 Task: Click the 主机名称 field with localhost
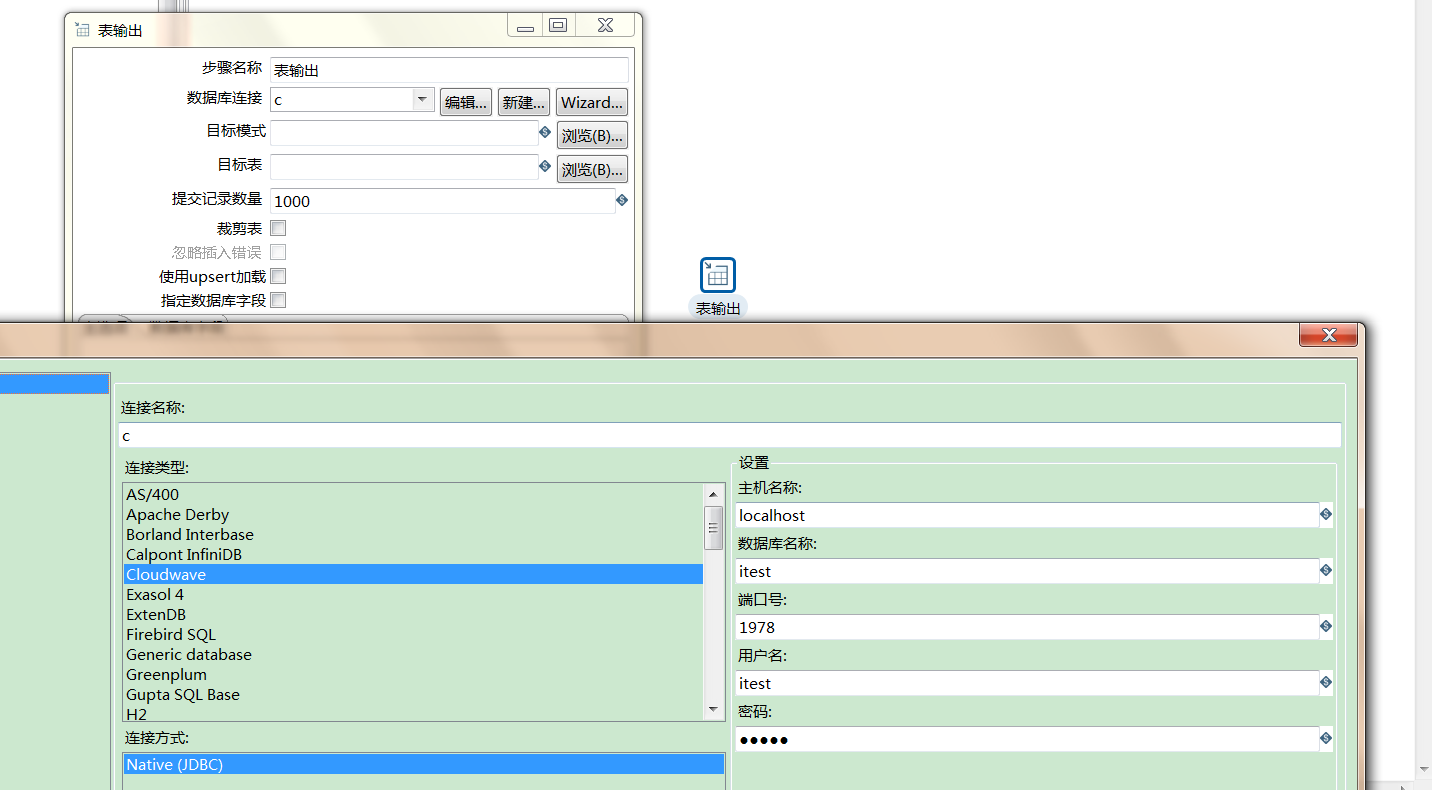click(1027, 515)
